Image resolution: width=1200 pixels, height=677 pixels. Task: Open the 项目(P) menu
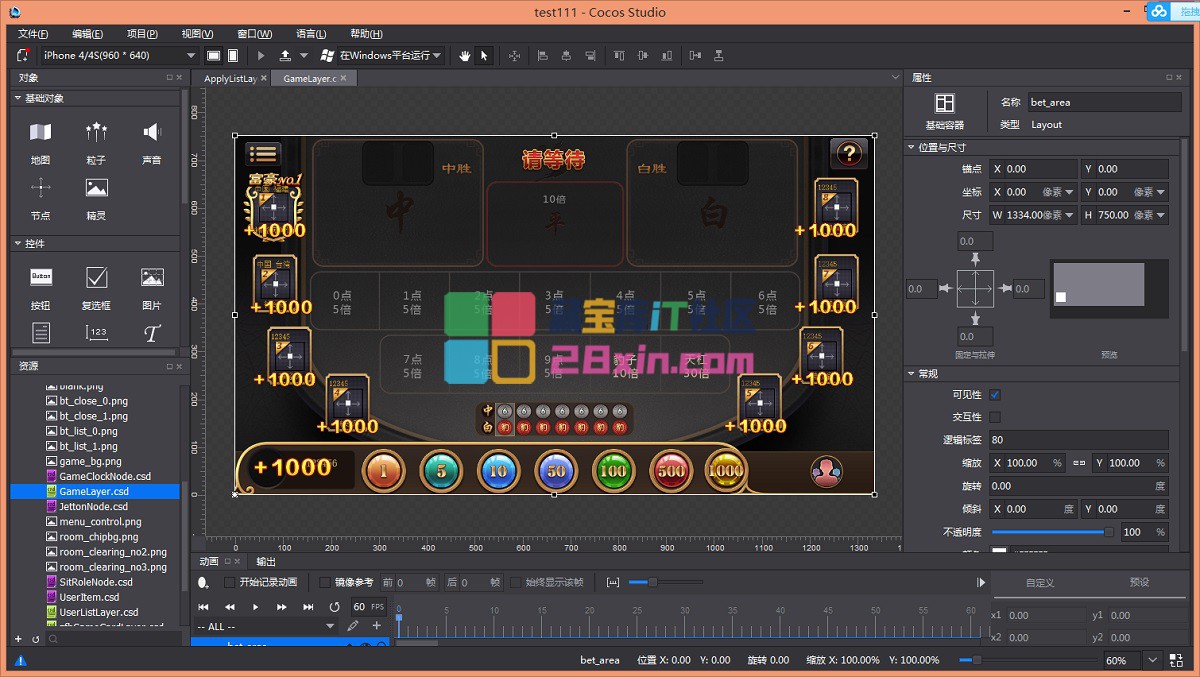point(143,34)
